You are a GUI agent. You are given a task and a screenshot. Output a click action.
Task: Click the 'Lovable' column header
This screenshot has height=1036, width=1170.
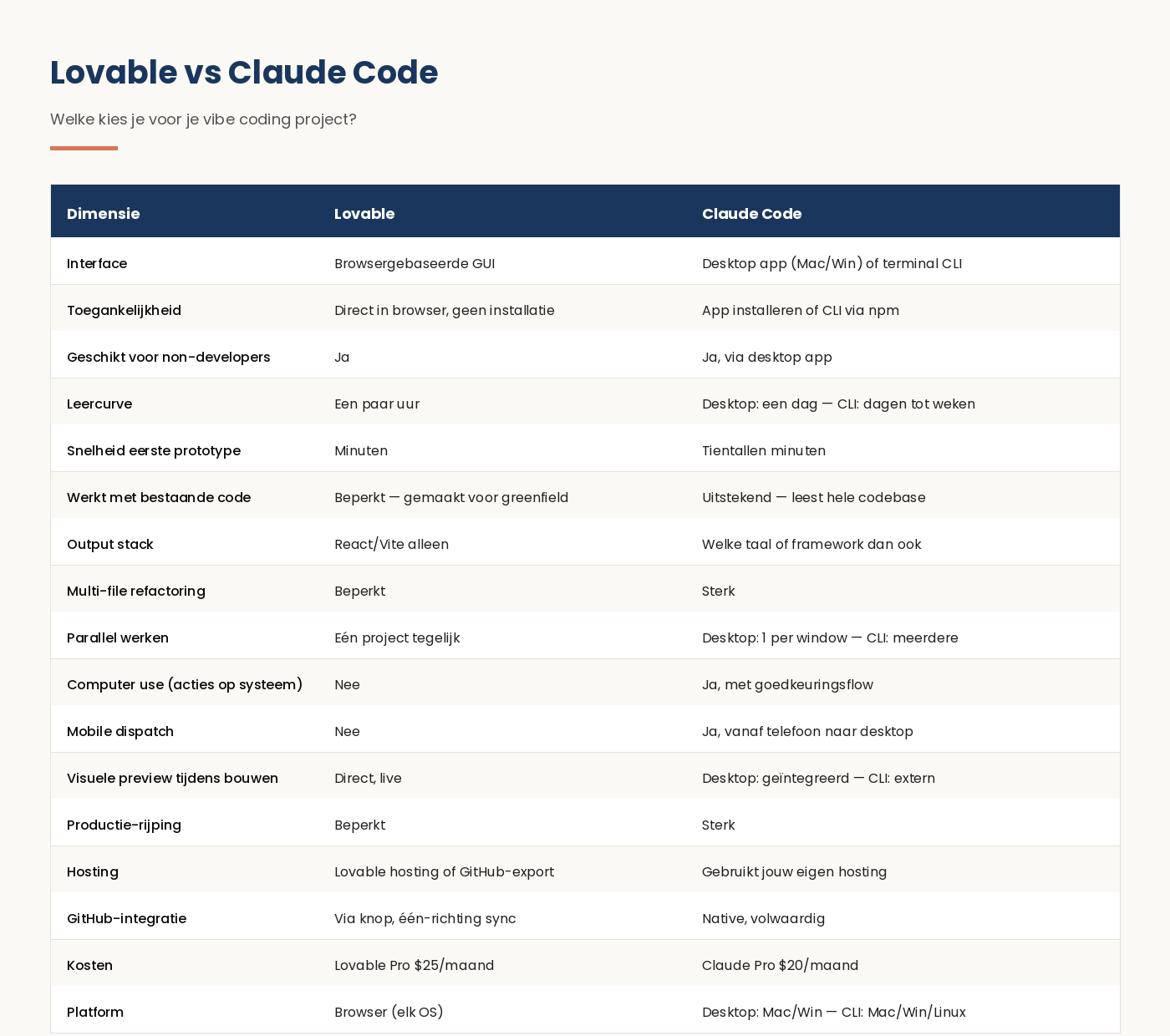pyautogui.click(x=364, y=214)
